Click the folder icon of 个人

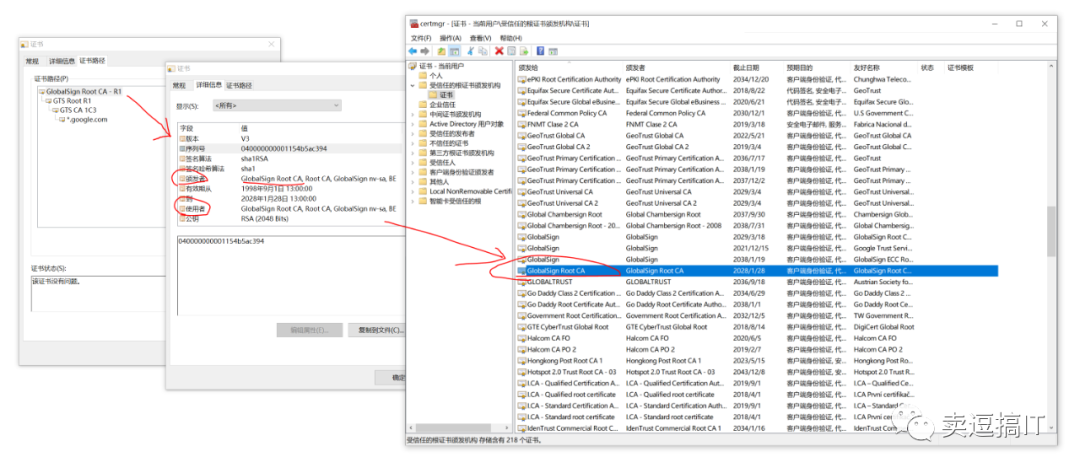coord(422,76)
